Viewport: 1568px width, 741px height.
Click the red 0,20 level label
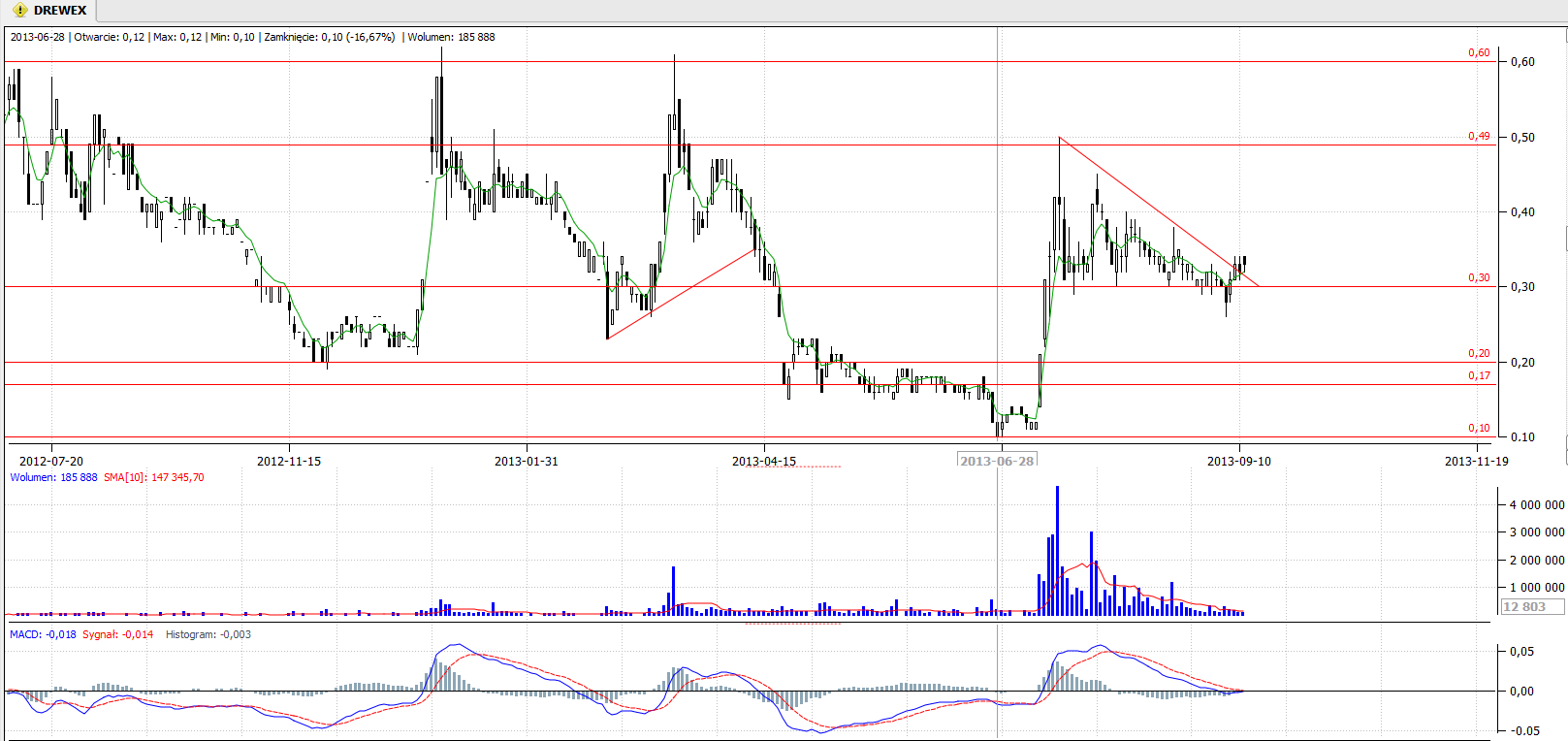(1479, 353)
